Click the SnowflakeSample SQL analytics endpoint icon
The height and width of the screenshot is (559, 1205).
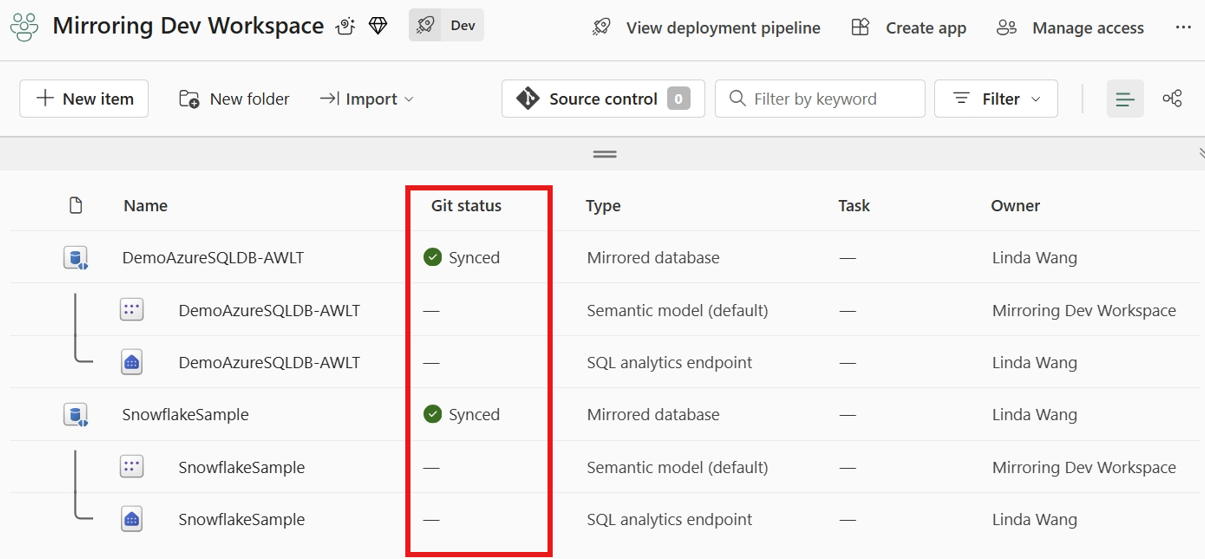(x=131, y=519)
